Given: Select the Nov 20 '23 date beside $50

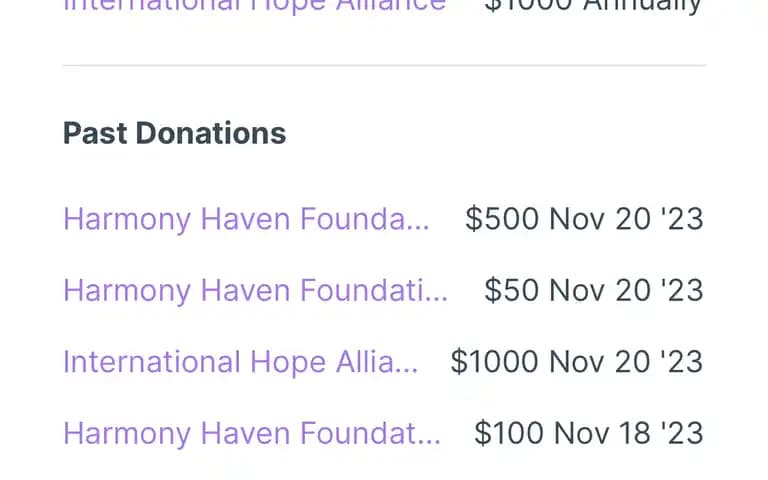Looking at the screenshot, I should coord(626,290).
